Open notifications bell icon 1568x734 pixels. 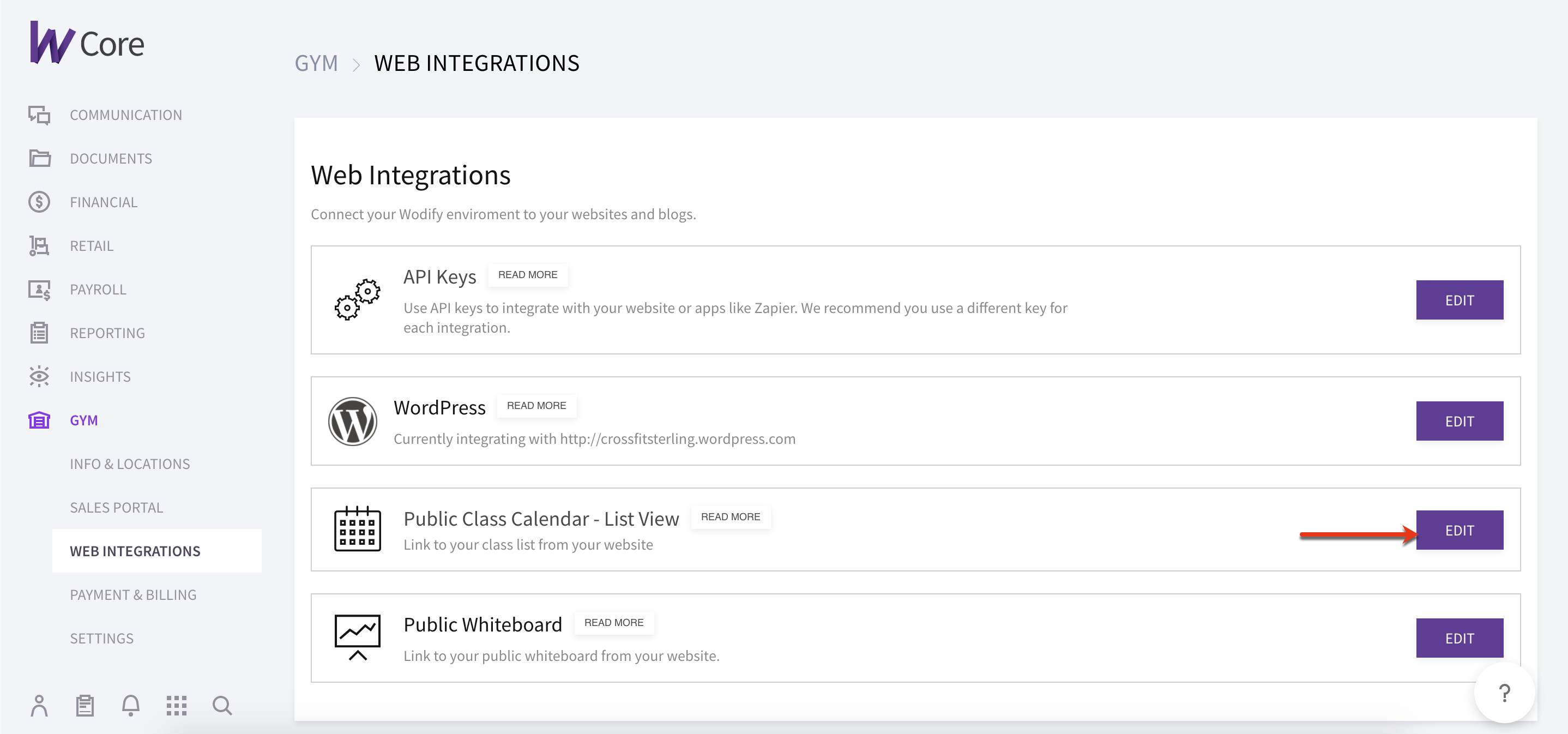pos(131,706)
